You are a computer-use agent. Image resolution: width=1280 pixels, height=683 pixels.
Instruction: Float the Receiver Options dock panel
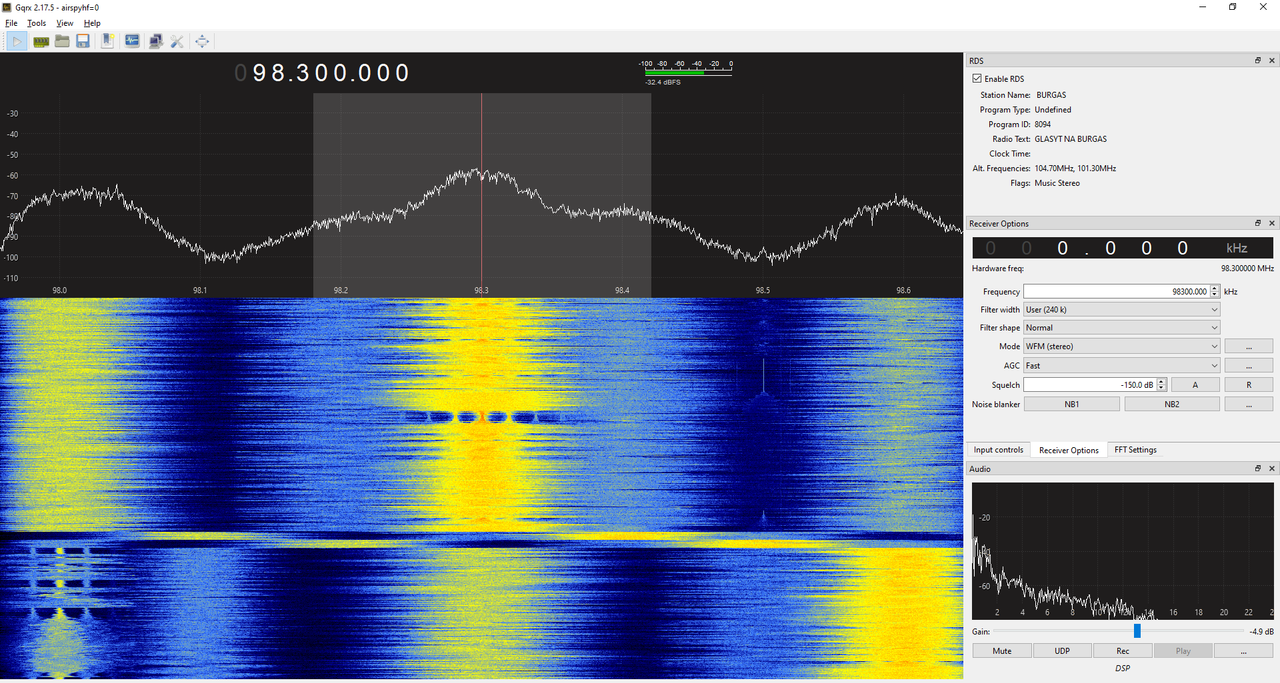click(x=1258, y=224)
